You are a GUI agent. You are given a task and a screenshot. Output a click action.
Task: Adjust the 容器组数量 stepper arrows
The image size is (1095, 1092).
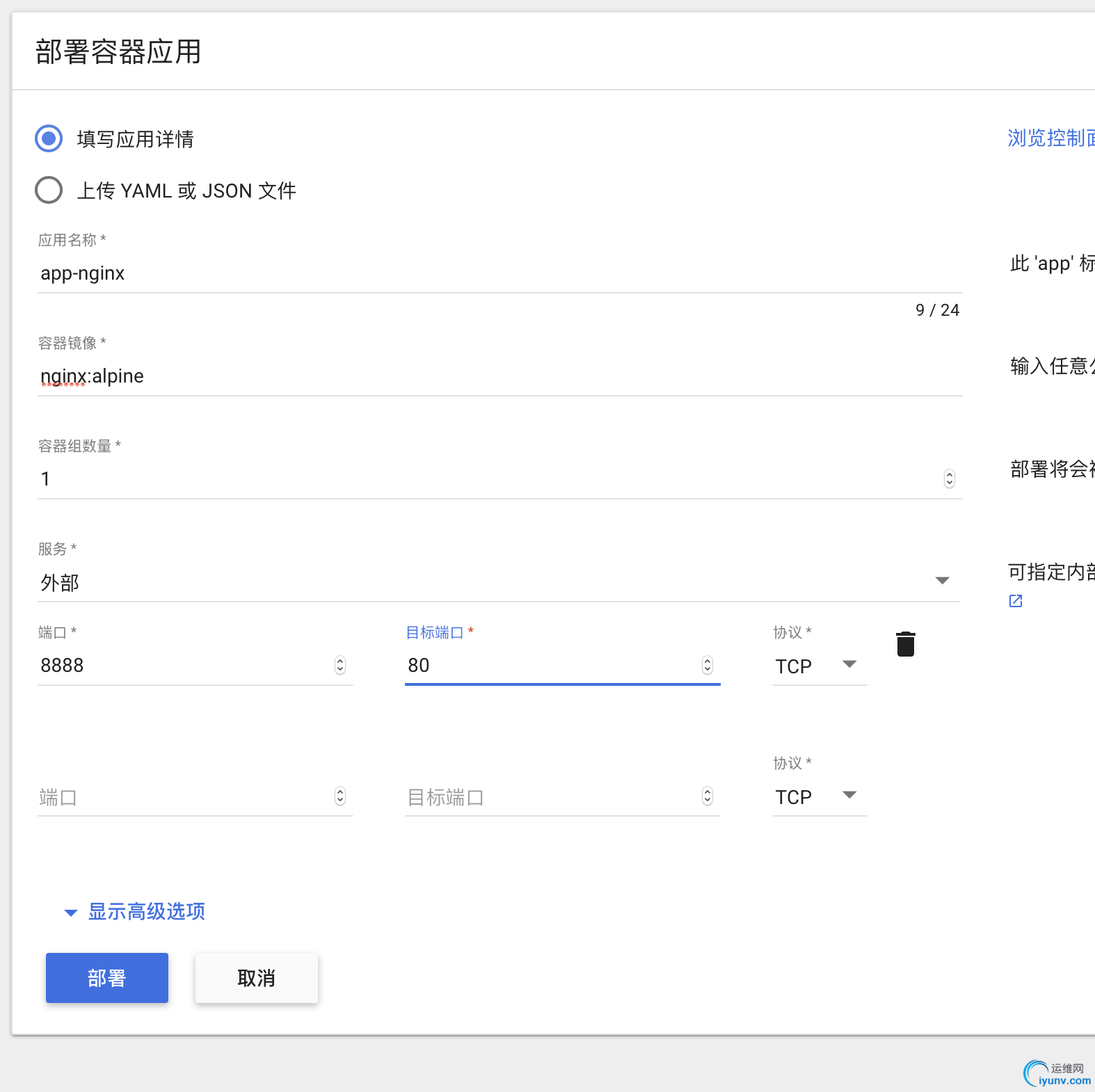point(950,479)
